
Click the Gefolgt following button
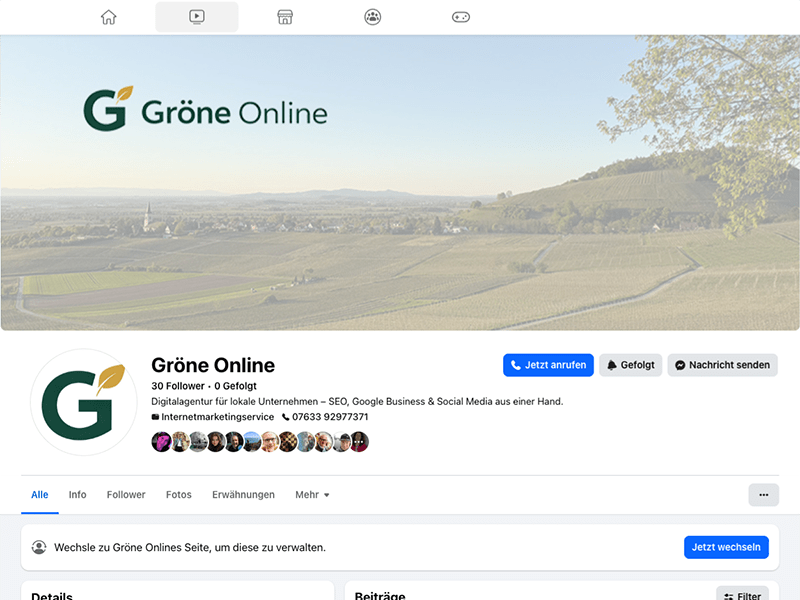631,365
